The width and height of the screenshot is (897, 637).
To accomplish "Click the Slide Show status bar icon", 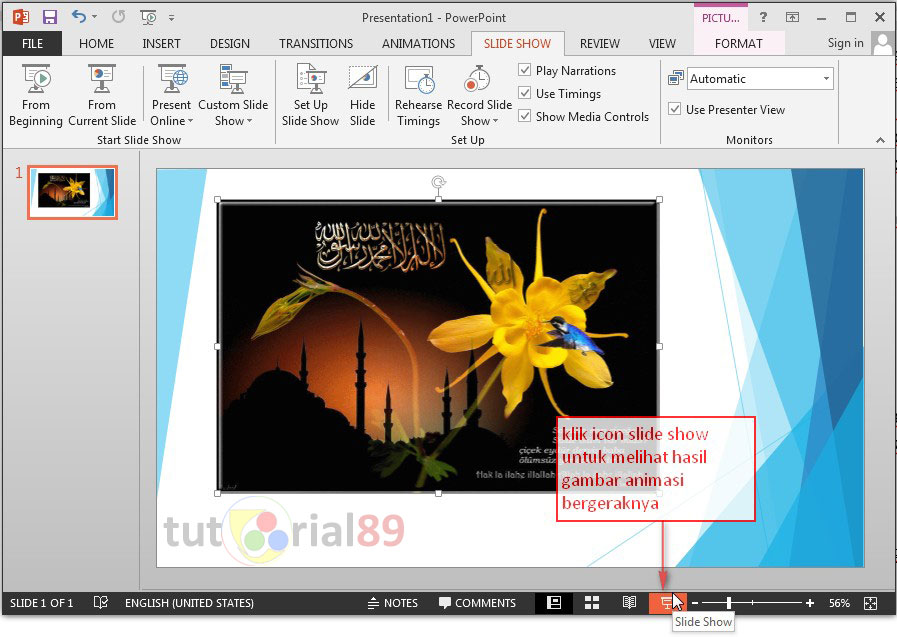I will [x=666, y=603].
